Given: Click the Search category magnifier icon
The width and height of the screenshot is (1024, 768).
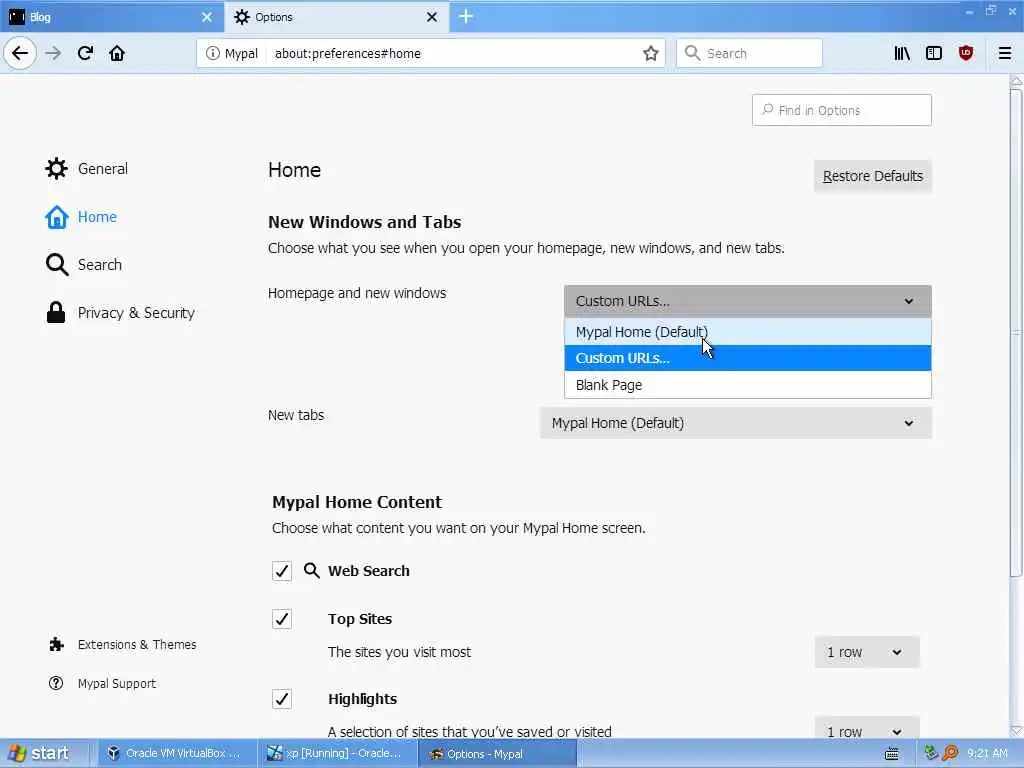Looking at the screenshot, I should [x=57, y=264].
